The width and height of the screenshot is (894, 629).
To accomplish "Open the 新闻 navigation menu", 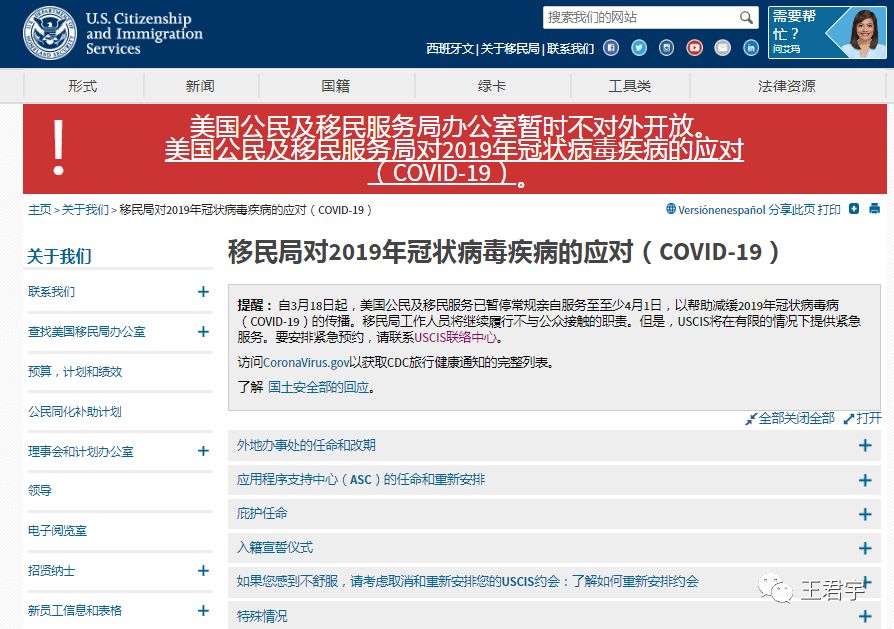I will point(200,86).
